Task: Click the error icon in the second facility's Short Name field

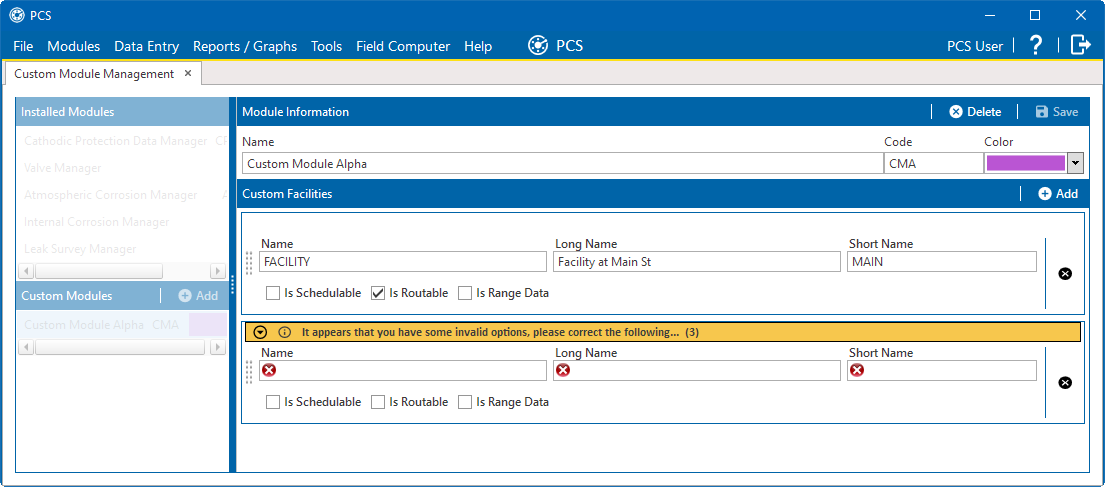Action: point(856,370)
